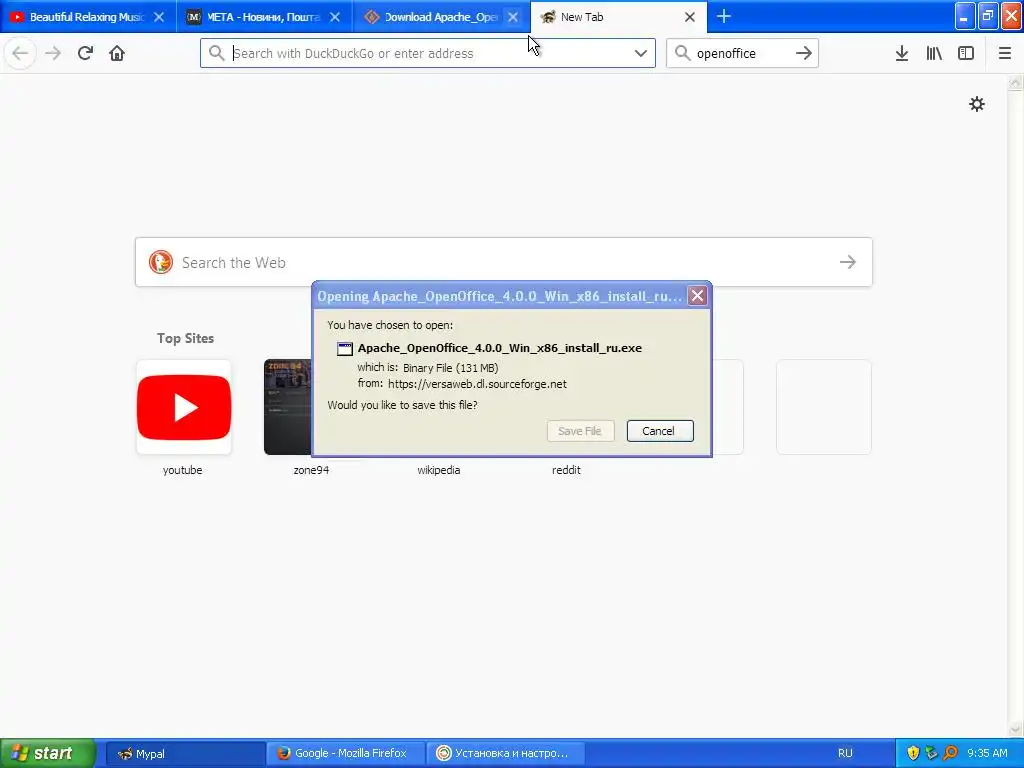
Task: Click the Apache_OpenOffice exe file name
Action: coord(500,348)
